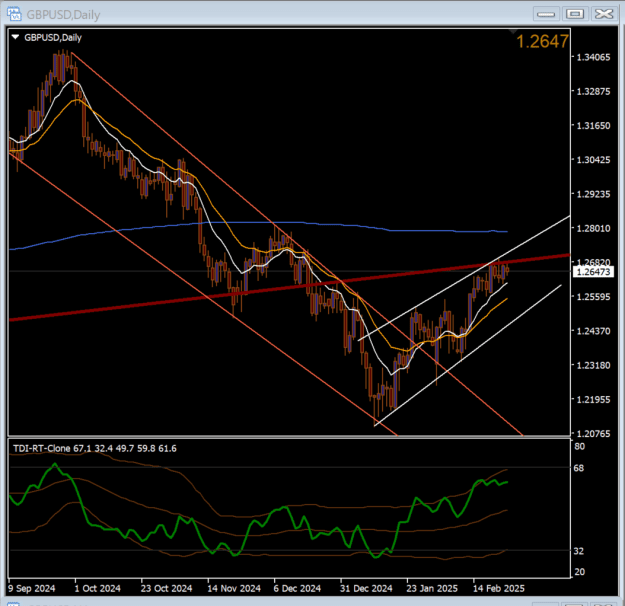Close the GBPUSD,Daily chart window
This screenshot has height=606, width=625.
coord(604,14)
